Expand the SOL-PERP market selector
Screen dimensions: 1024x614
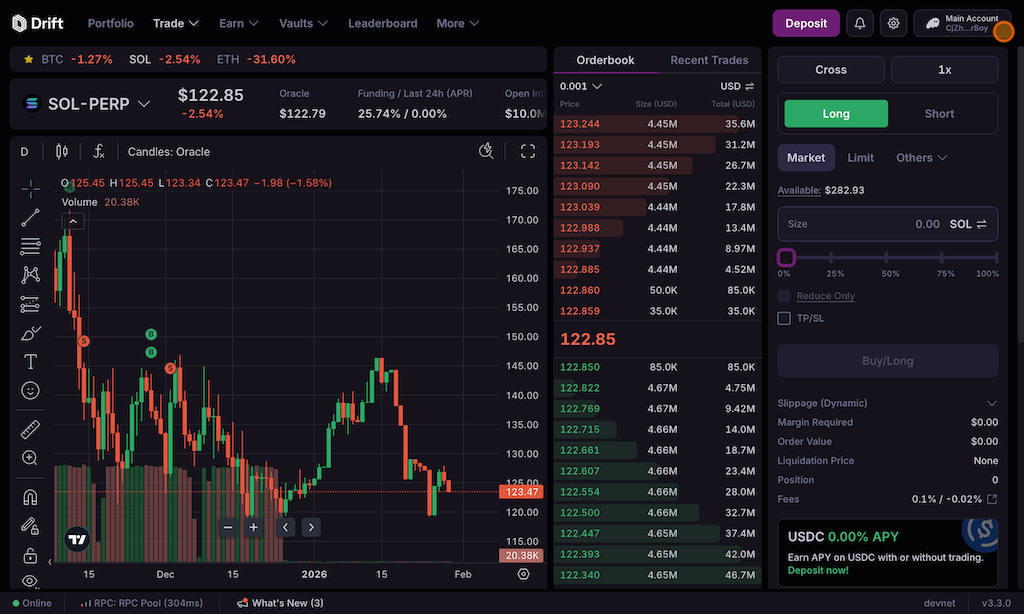coord(144,104)
